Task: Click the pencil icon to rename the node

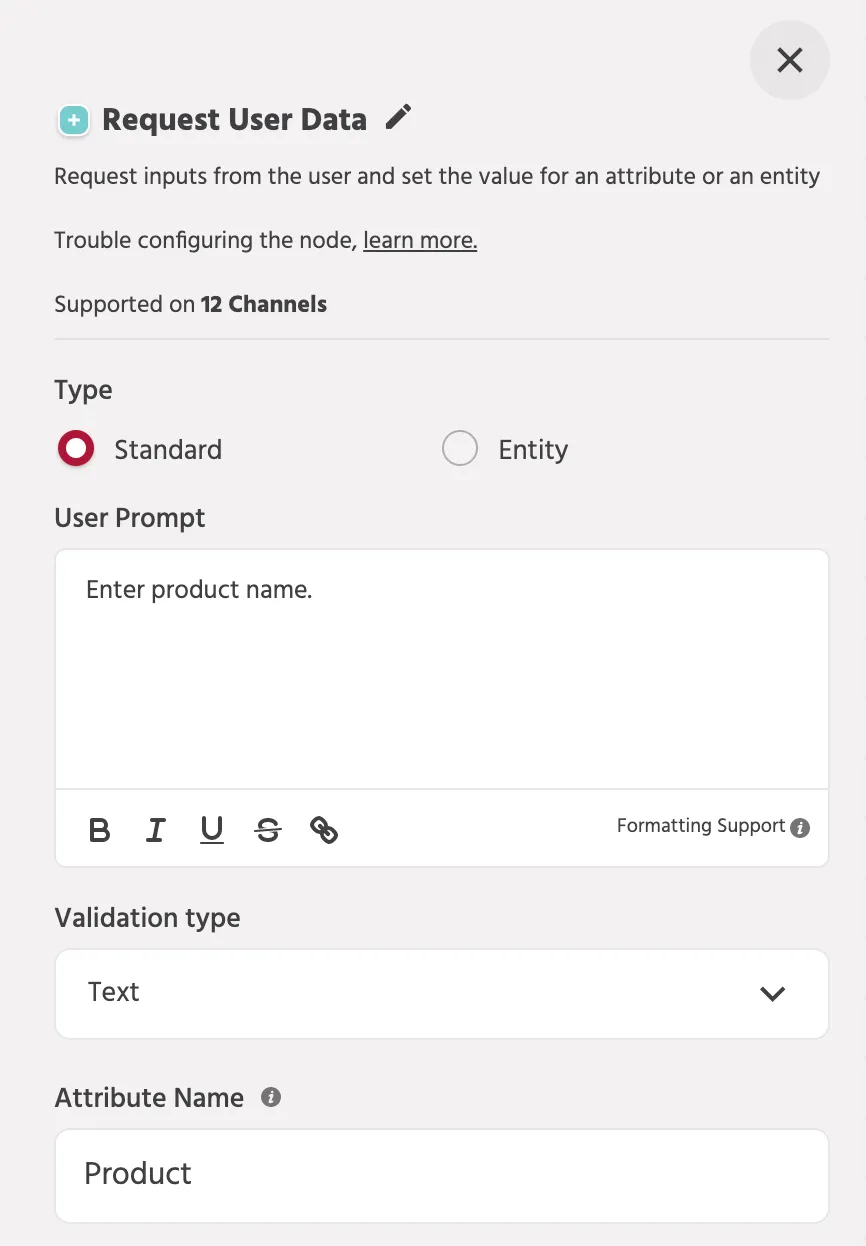Action: click(x=398, y=117)
